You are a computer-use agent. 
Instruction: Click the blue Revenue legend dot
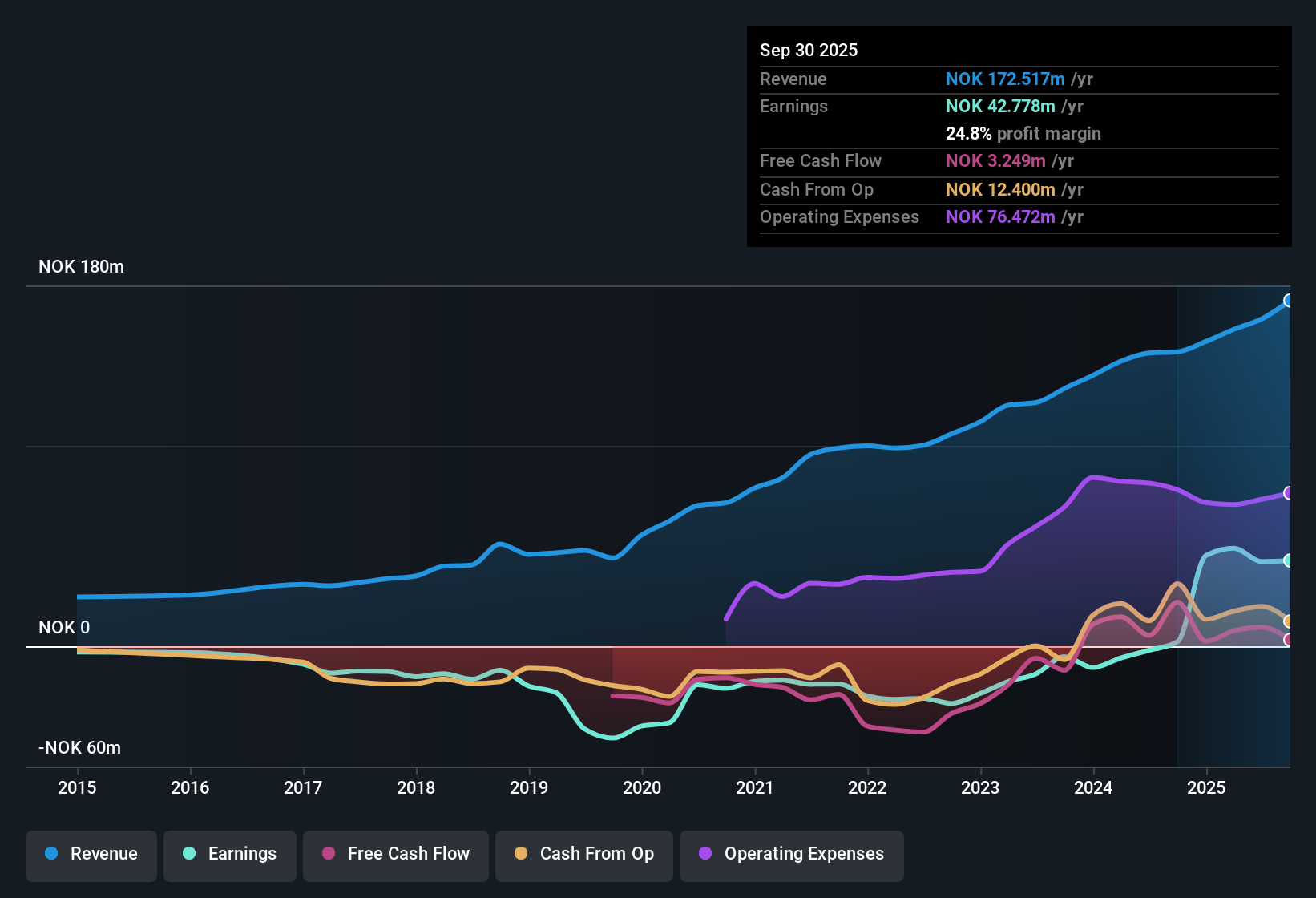[50, 854]
